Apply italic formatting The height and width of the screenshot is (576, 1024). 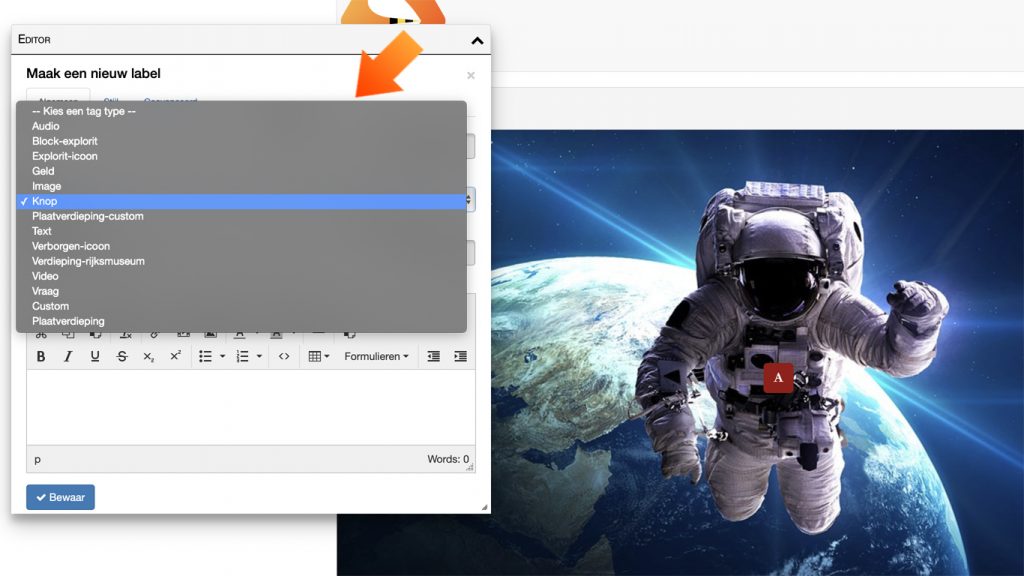[68, 356]
